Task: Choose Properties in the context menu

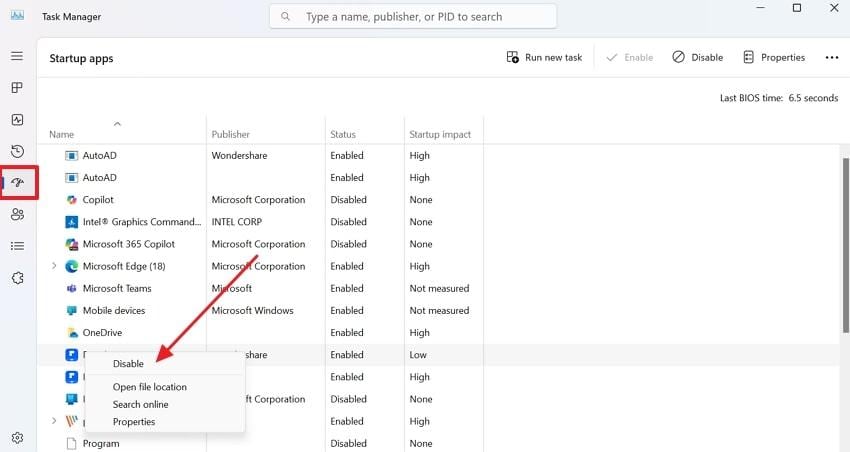Action: (x=134, y=422)
